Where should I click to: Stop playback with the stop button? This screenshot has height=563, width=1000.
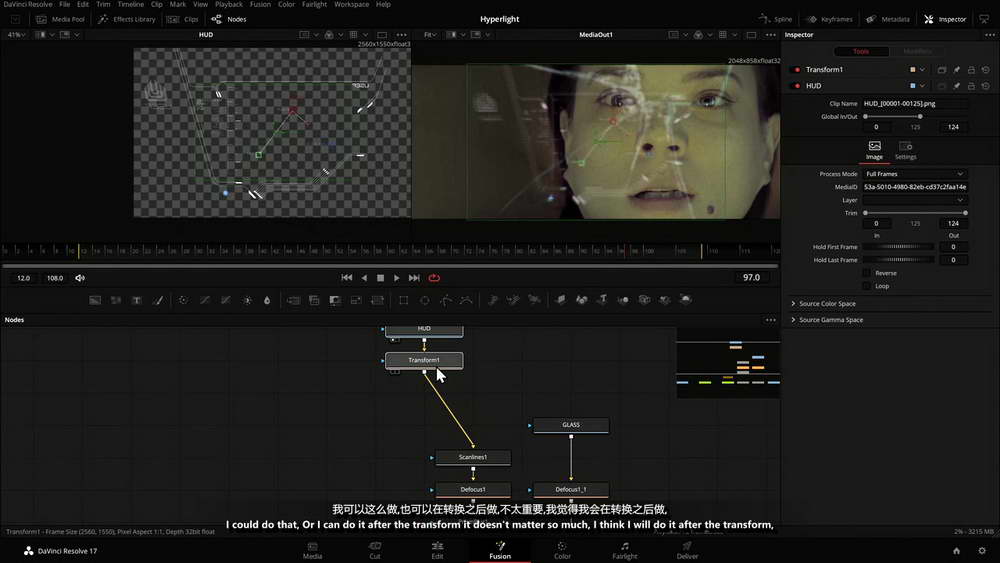tap(381, 278)
